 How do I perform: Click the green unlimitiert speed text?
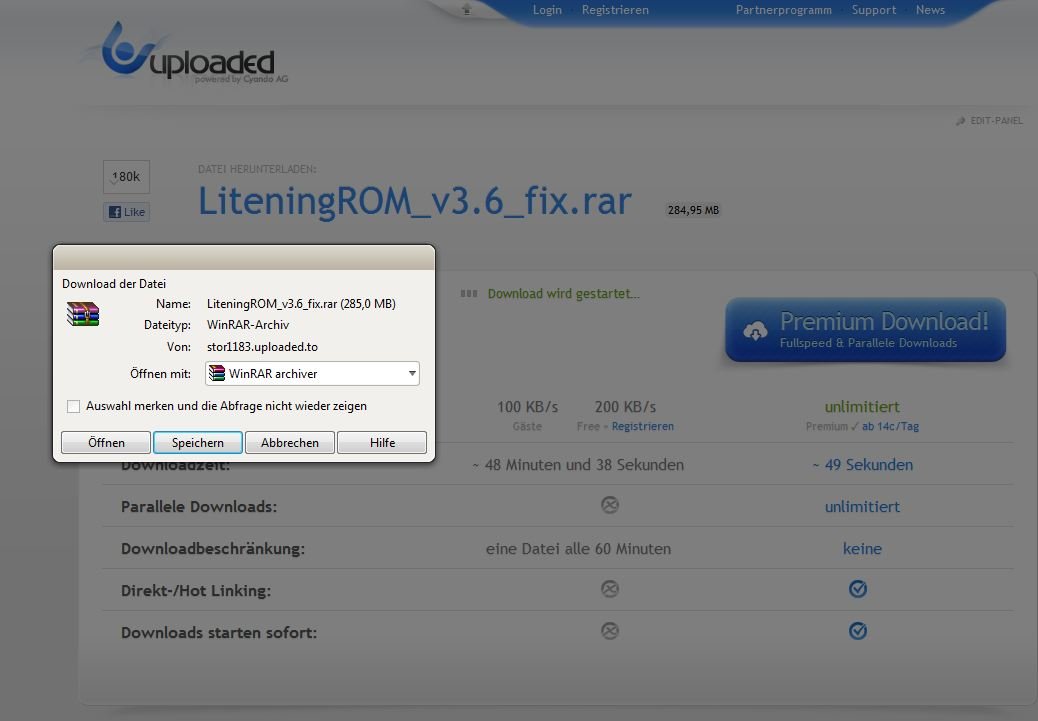862,407
